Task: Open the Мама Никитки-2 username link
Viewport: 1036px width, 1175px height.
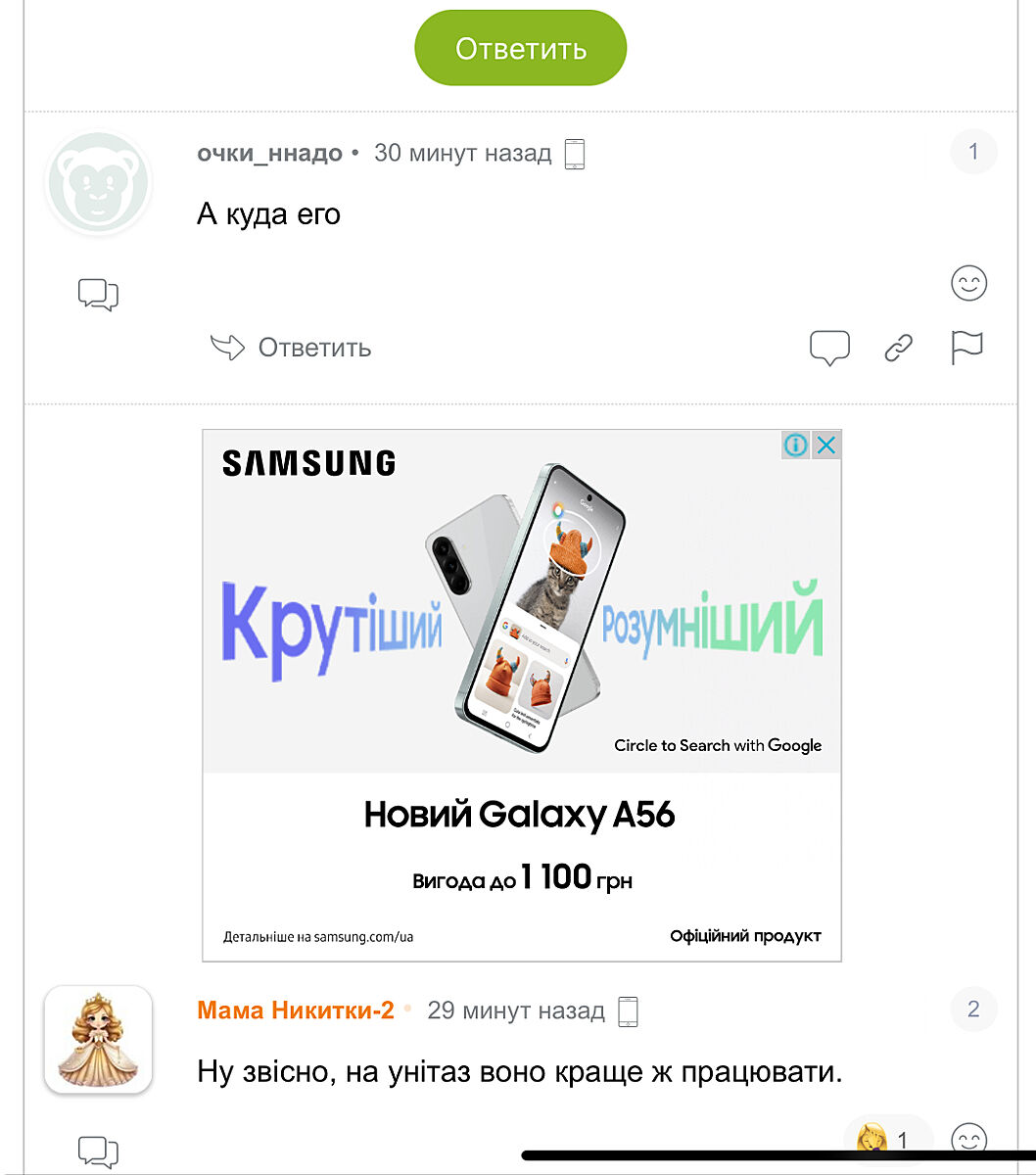Action: coord(296,1010)
